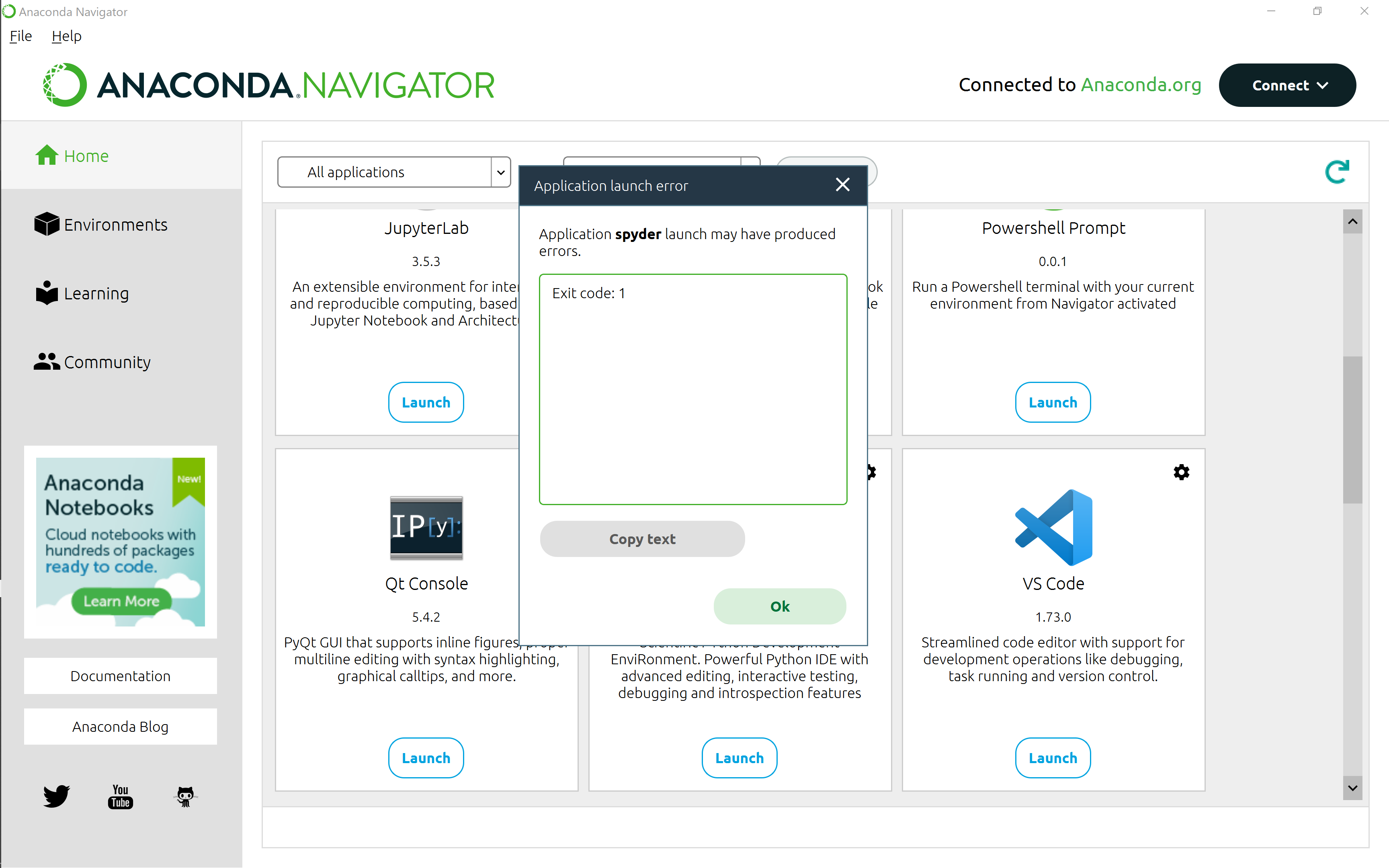1389x868 pixels.
Task: Click the Anaconda.org link
Action: click(x=1141, y=85)
